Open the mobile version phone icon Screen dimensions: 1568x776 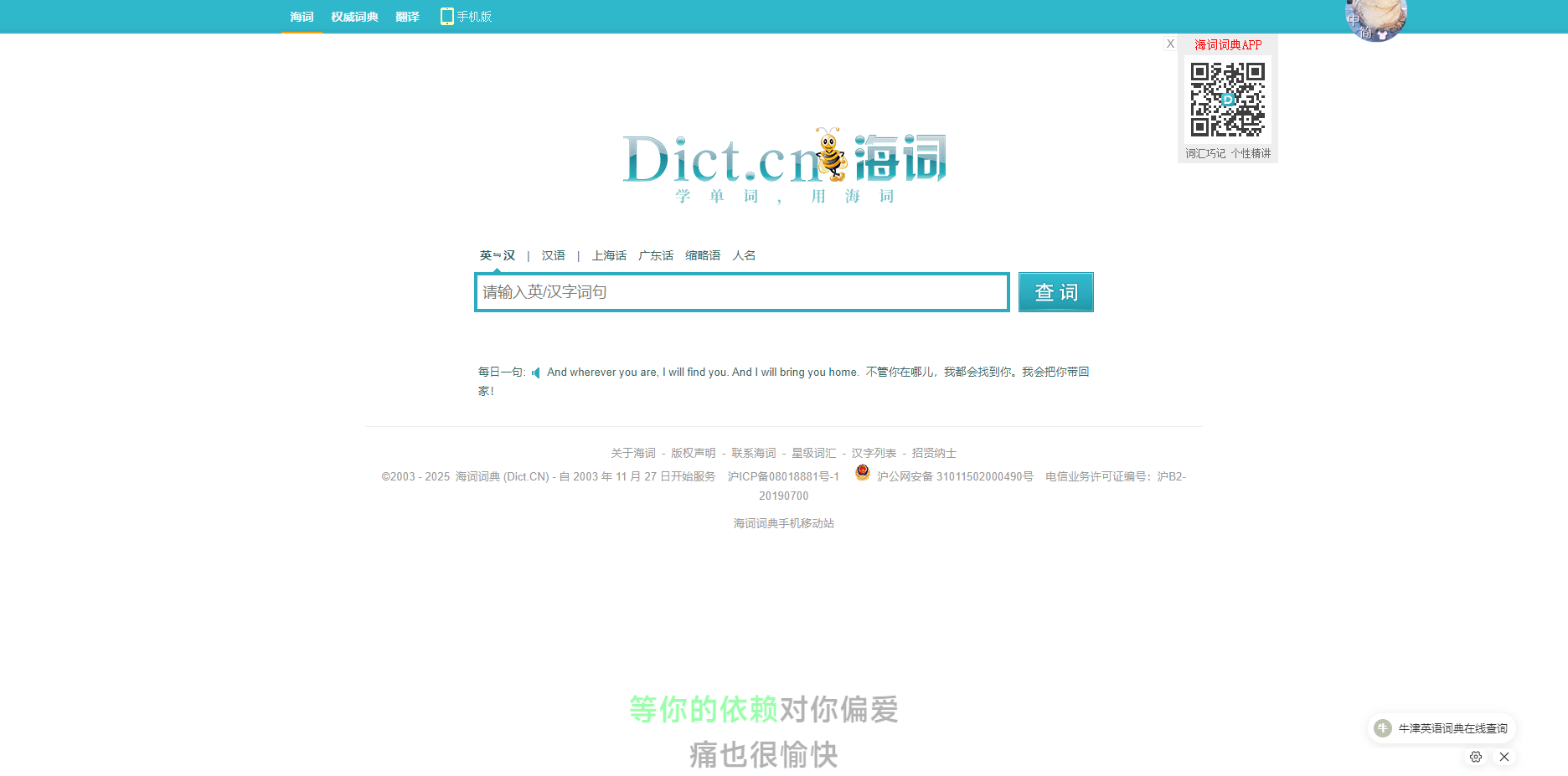447,17
